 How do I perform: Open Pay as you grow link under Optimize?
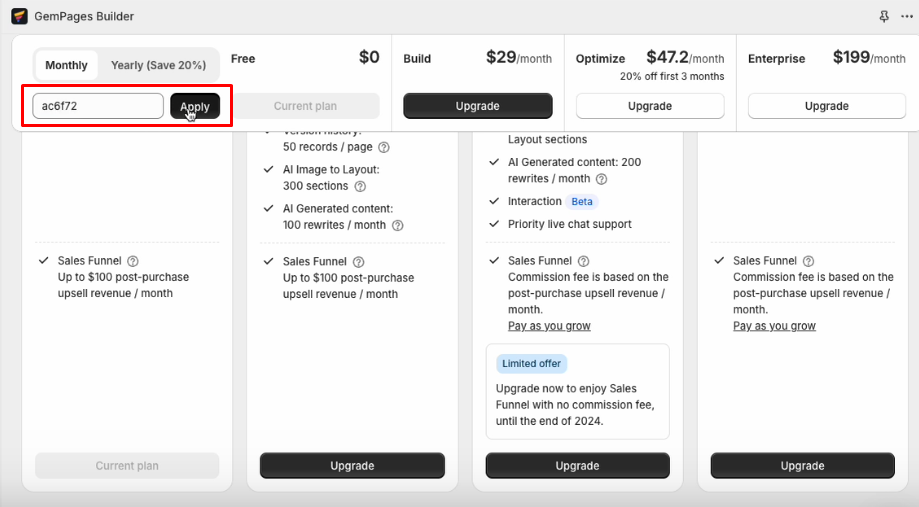tap(549, 326)
